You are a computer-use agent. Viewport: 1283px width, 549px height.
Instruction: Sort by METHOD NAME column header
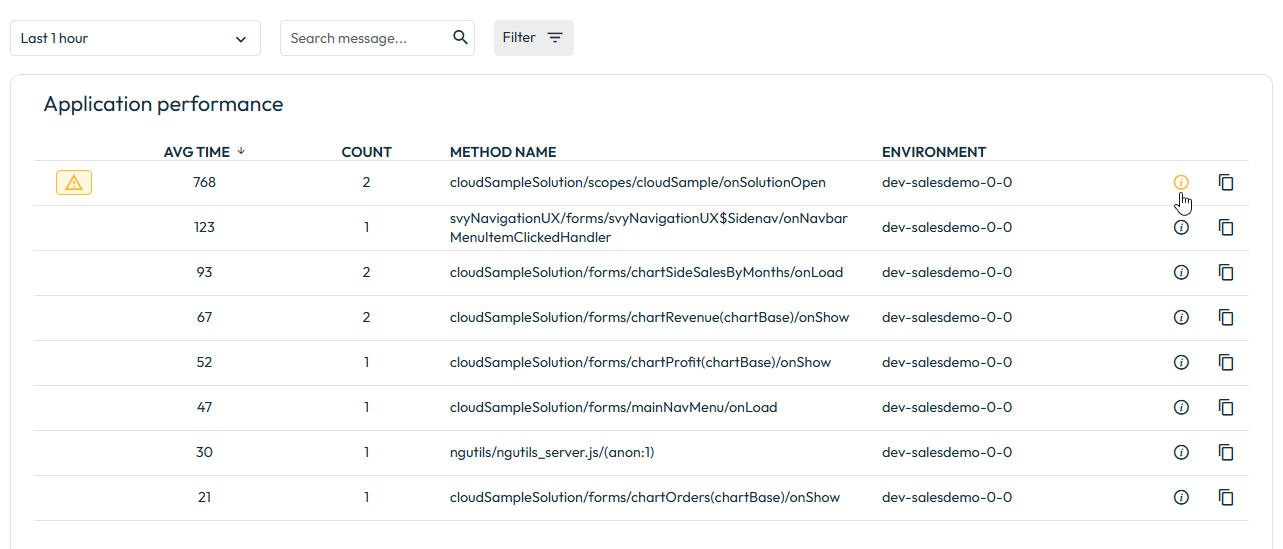click(503, 152)
